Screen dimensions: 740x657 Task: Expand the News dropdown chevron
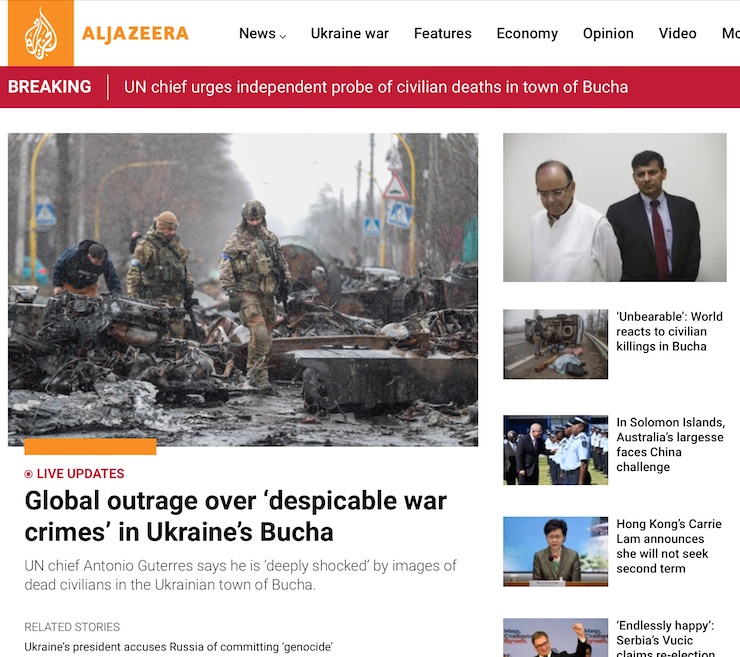pyautogui.click(x=283, y=36)
